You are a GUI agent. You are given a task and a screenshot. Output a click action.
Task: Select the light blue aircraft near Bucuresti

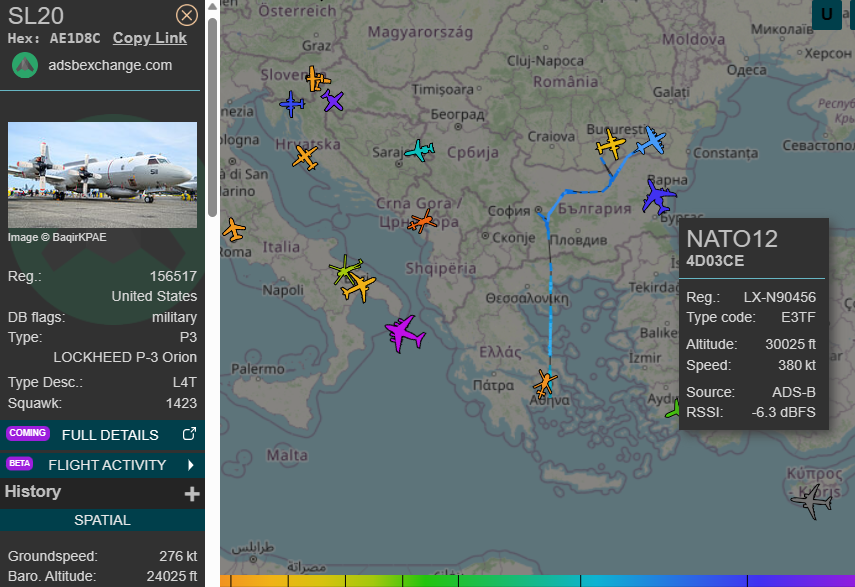pos(651,141)
